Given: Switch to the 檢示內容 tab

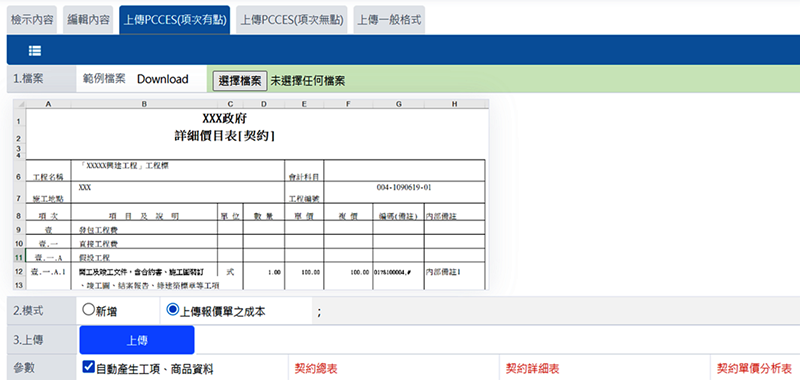Looking at the screenshot, I should coord(32,20).
